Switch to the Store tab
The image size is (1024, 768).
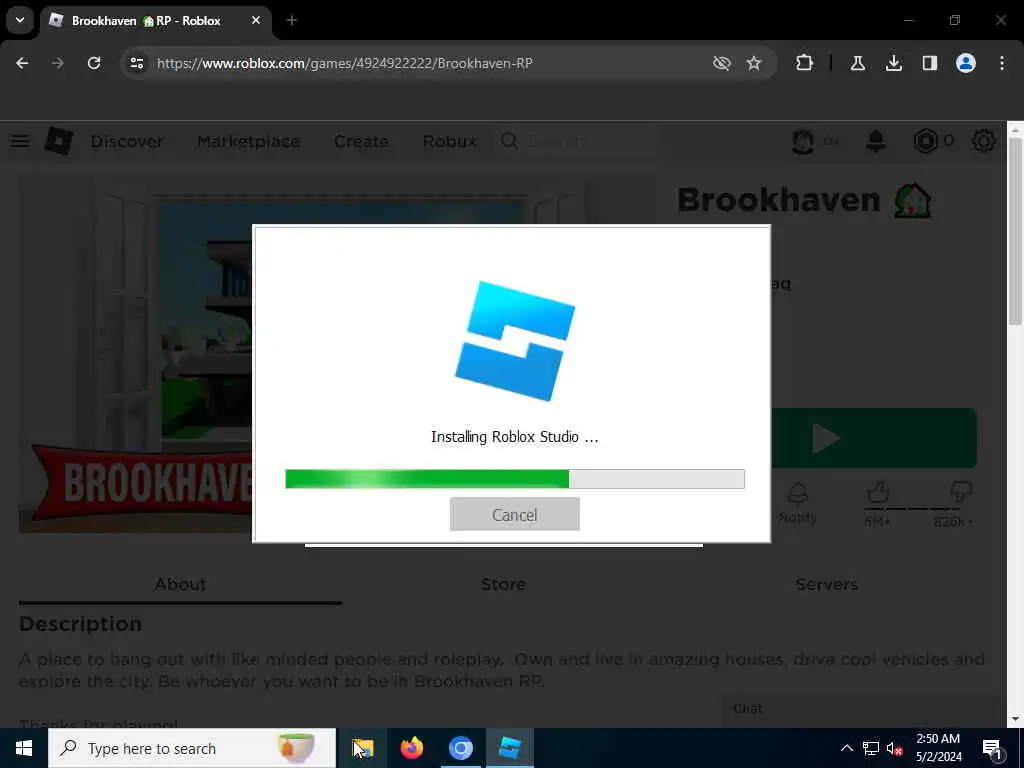pos(503,584)
